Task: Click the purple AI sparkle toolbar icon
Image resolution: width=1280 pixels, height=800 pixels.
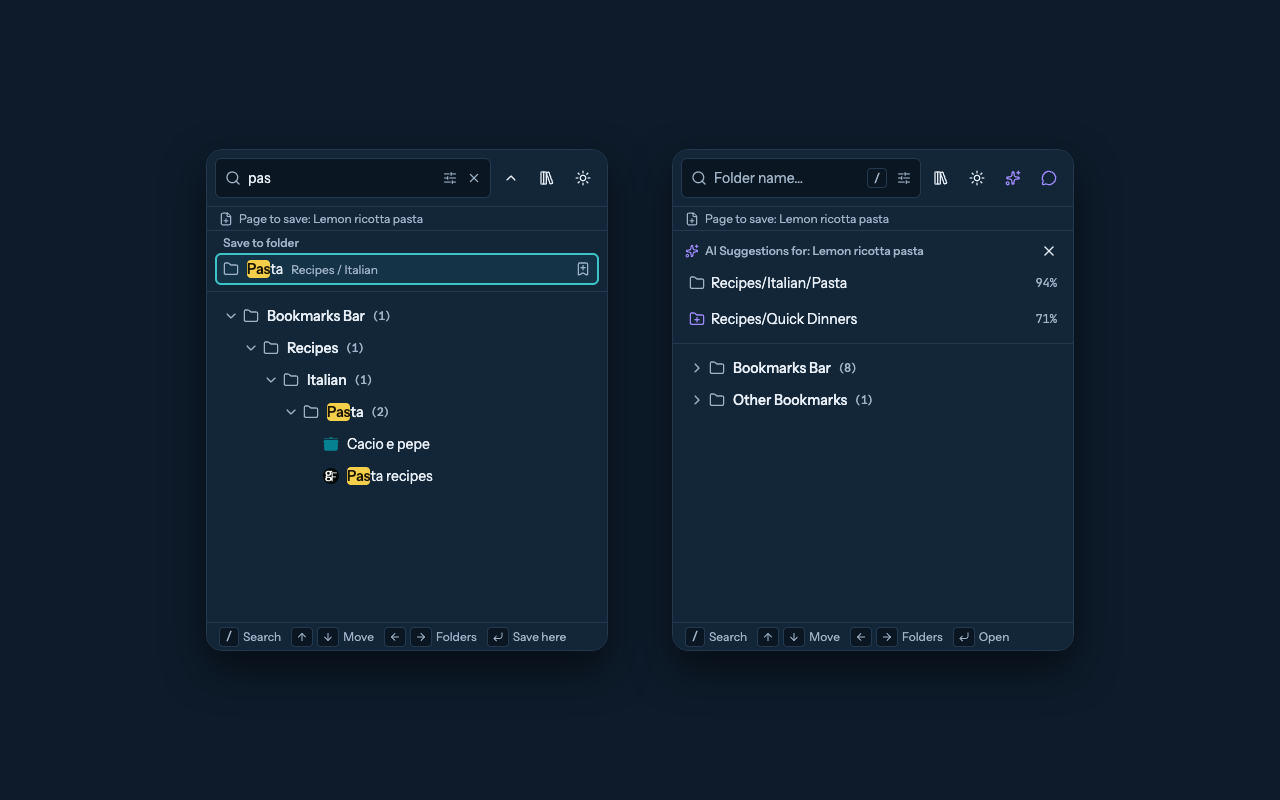Action: pos(1013,178)
